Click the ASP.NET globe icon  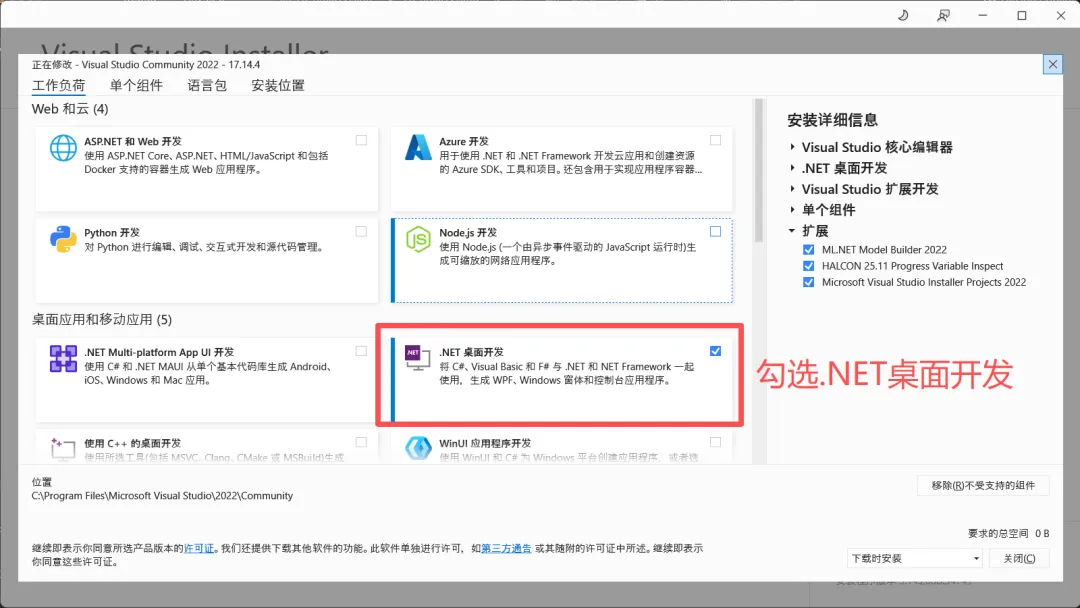pyautogui.click(x=63, y=148)
